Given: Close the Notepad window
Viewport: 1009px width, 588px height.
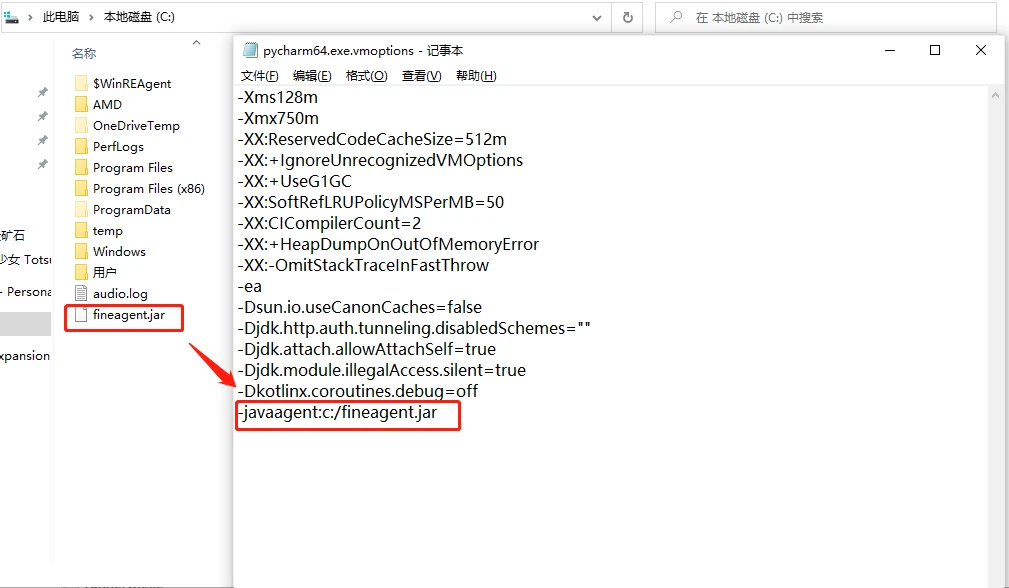Looking at the screenshot, I should coord(981,50).
